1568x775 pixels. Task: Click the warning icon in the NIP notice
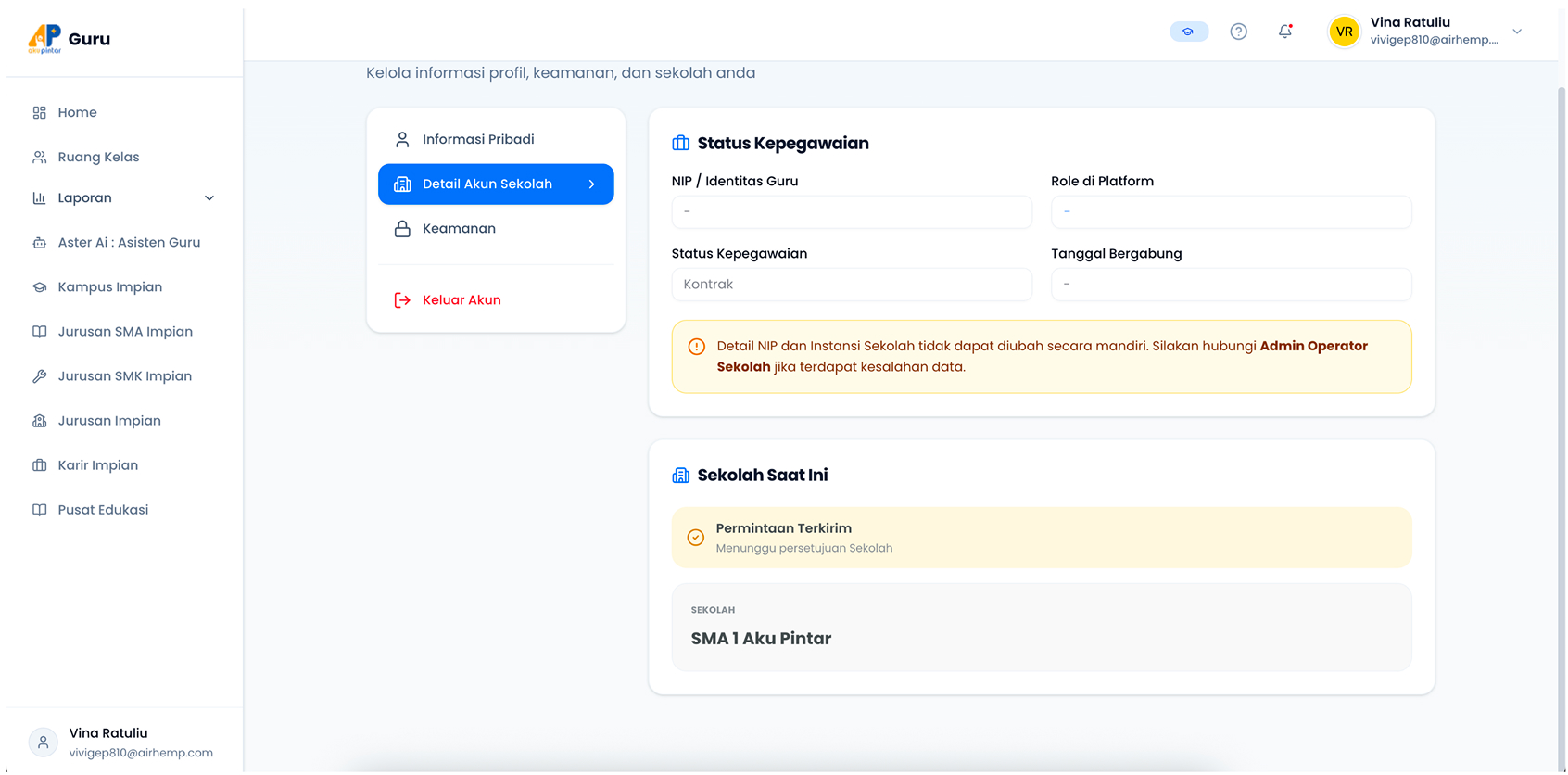(697, 347)
